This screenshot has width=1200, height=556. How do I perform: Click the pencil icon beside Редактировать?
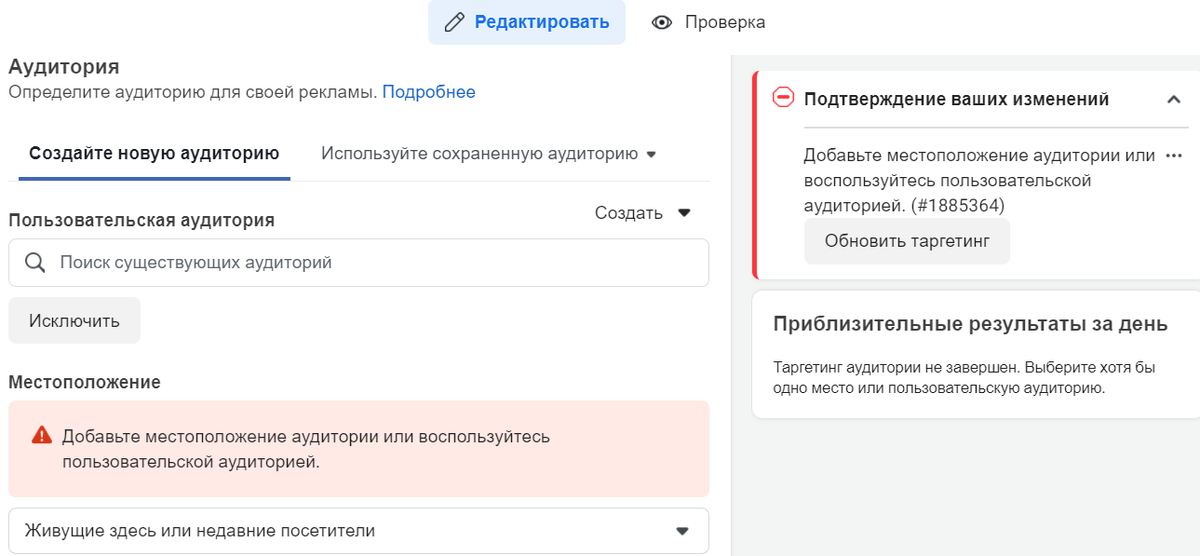point(455,22)
